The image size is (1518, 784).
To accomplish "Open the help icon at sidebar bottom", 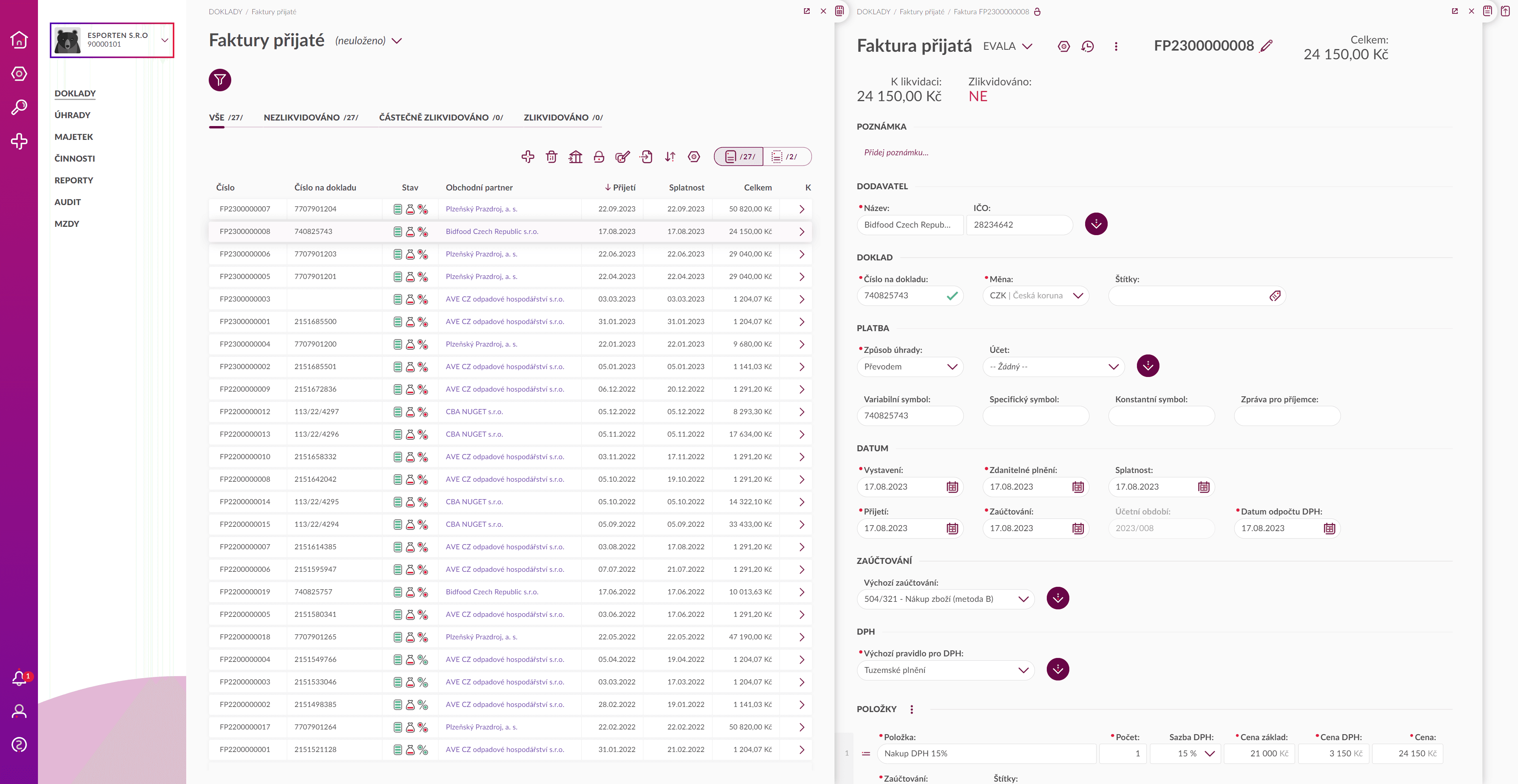I will tap(19, 744).
